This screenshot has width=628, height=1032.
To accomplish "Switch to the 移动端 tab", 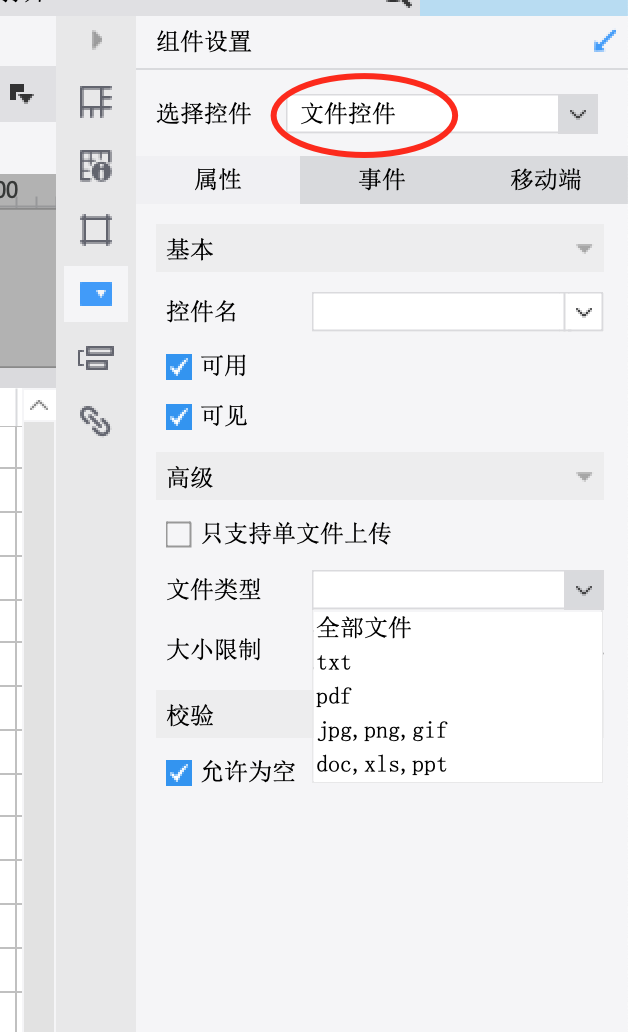I will [546, 180].
